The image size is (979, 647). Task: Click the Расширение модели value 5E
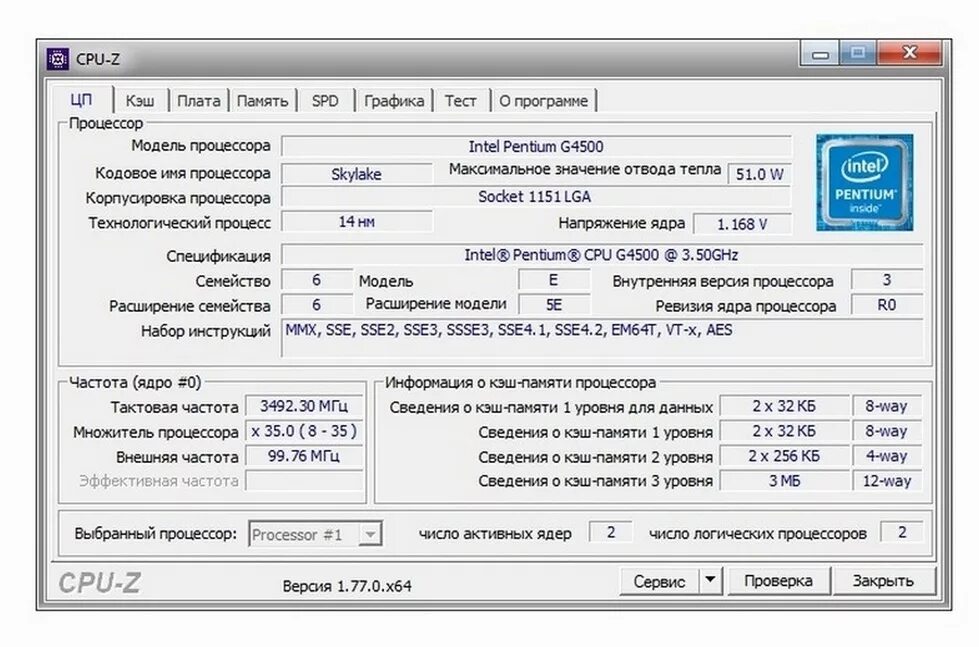click(554, 305)
